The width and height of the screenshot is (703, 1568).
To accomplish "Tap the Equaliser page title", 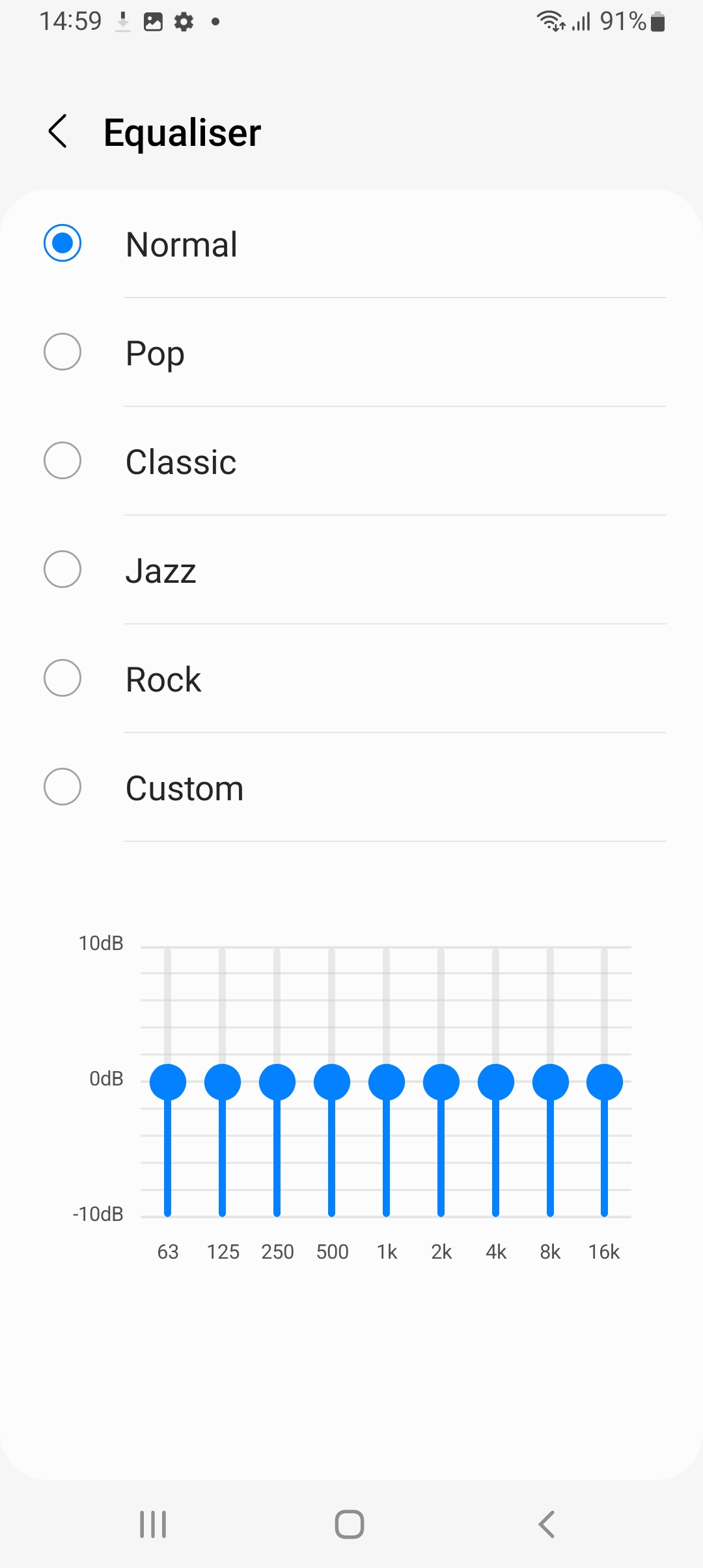I will (182, 132).
